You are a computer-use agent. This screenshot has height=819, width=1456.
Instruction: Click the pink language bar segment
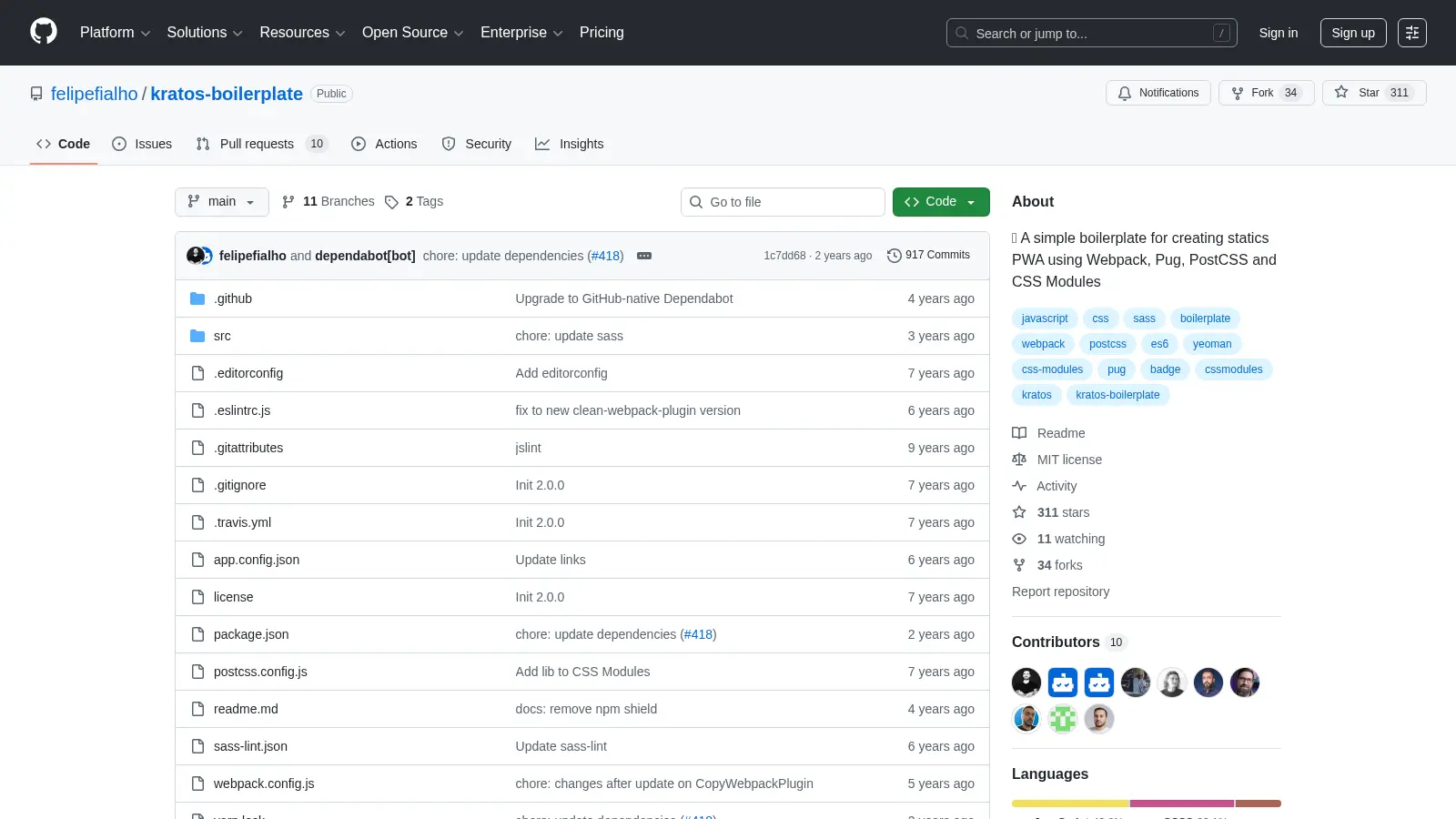point(1182,804)
